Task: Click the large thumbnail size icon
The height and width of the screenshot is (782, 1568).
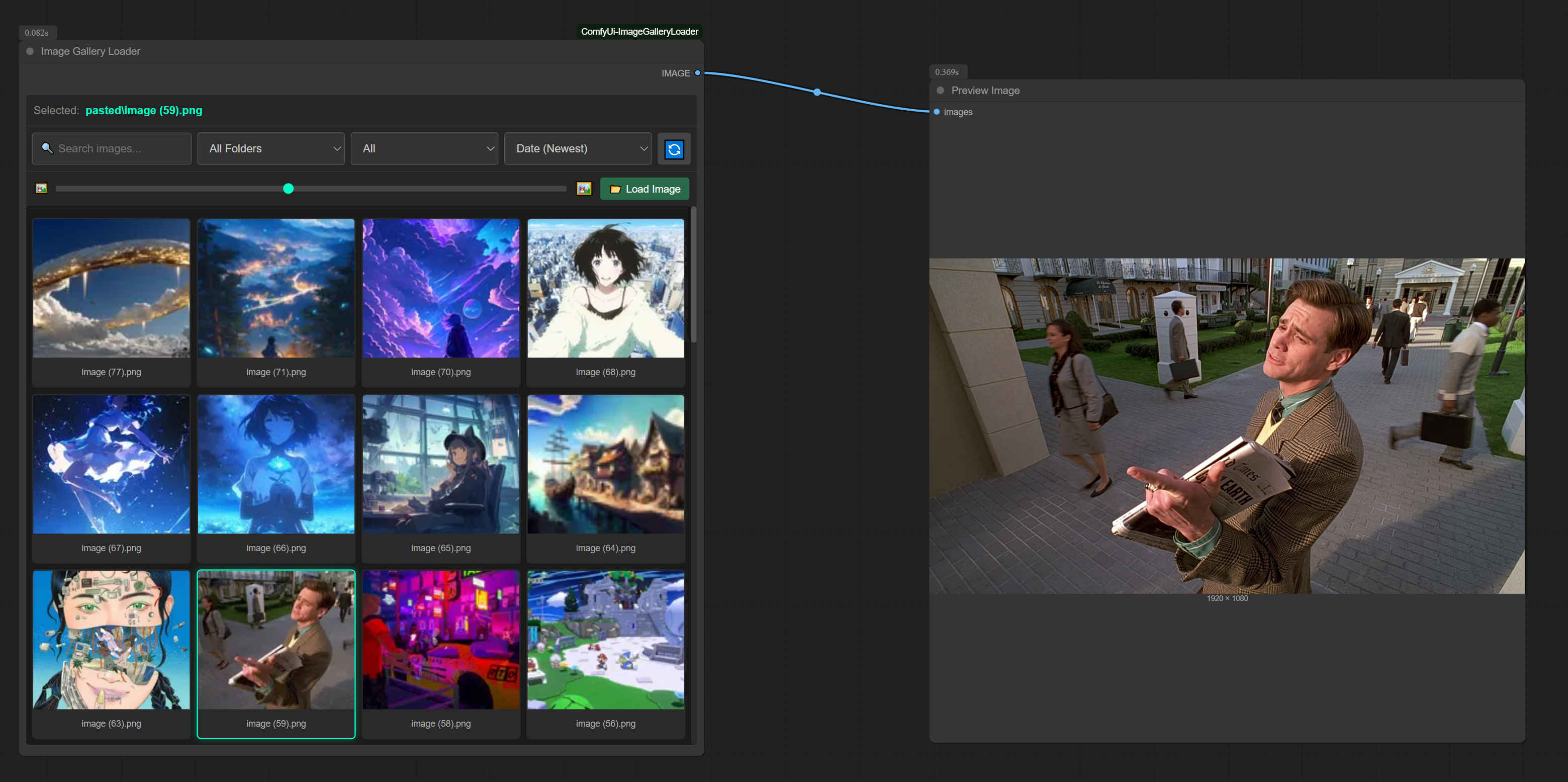Action: (x=584, y=189)
